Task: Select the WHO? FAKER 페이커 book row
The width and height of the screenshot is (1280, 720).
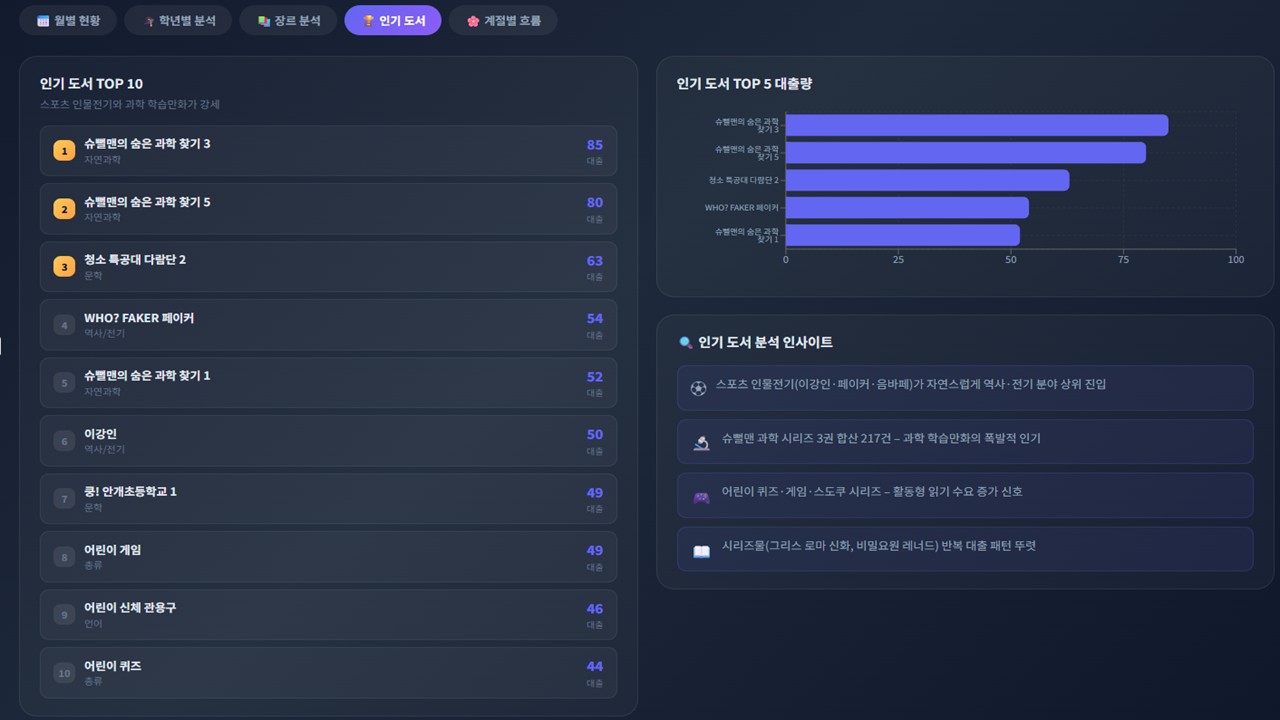Action: click(x=328, y=325)
